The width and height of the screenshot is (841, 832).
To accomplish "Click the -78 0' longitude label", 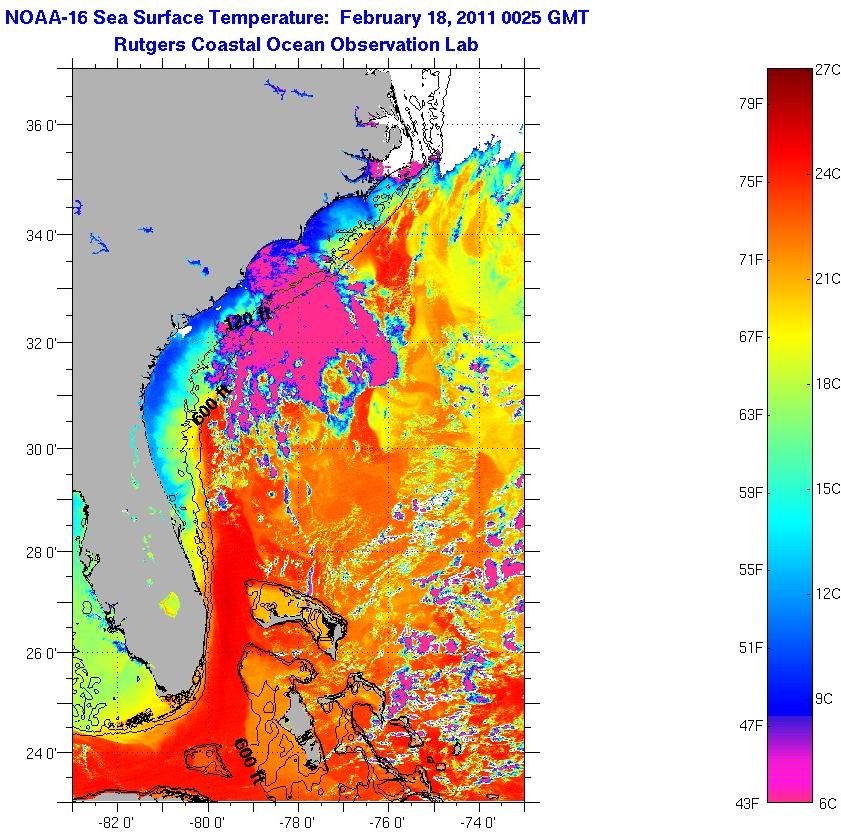I will coord(297,822).
